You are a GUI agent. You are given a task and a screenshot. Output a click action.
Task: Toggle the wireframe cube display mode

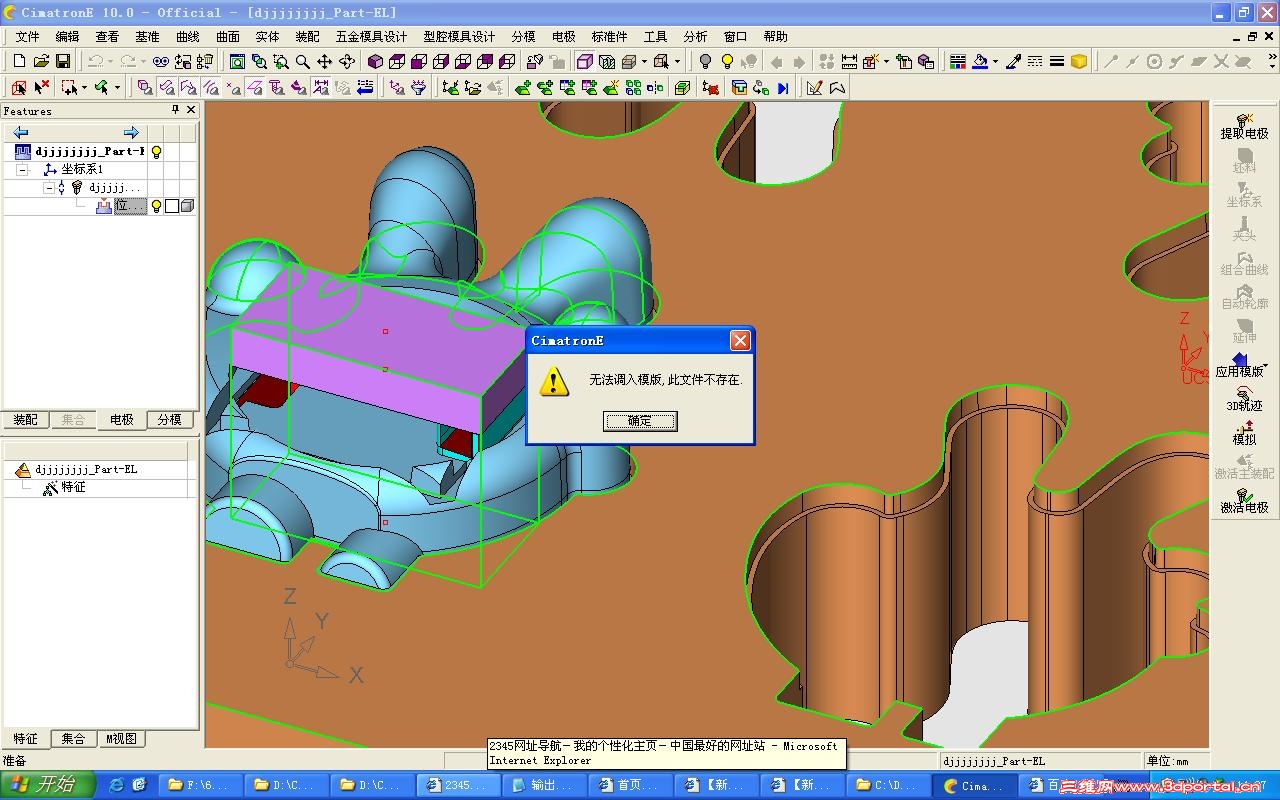click(x=606, y=62)
